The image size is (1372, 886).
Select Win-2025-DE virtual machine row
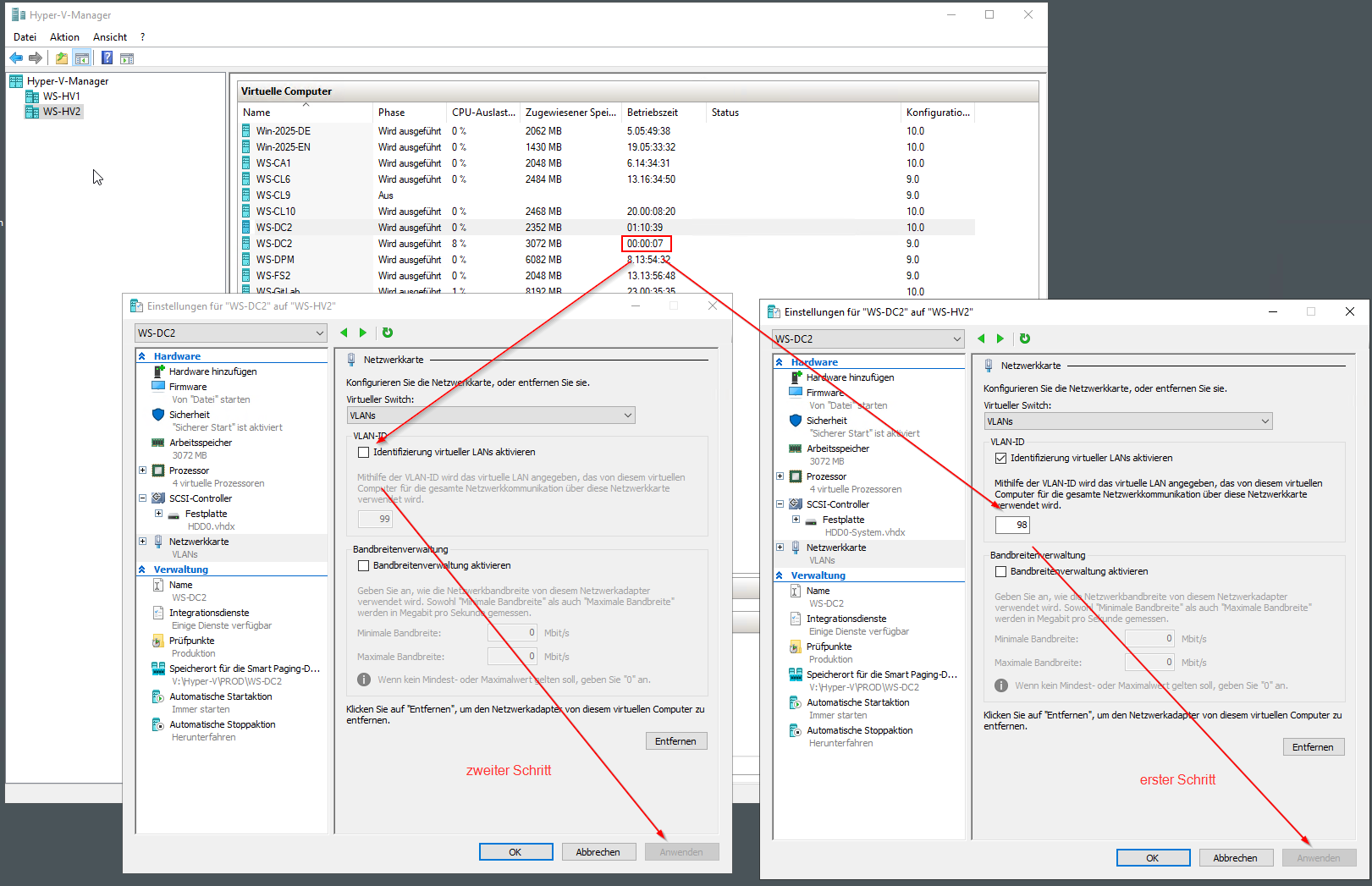click(x=607, y=131)
